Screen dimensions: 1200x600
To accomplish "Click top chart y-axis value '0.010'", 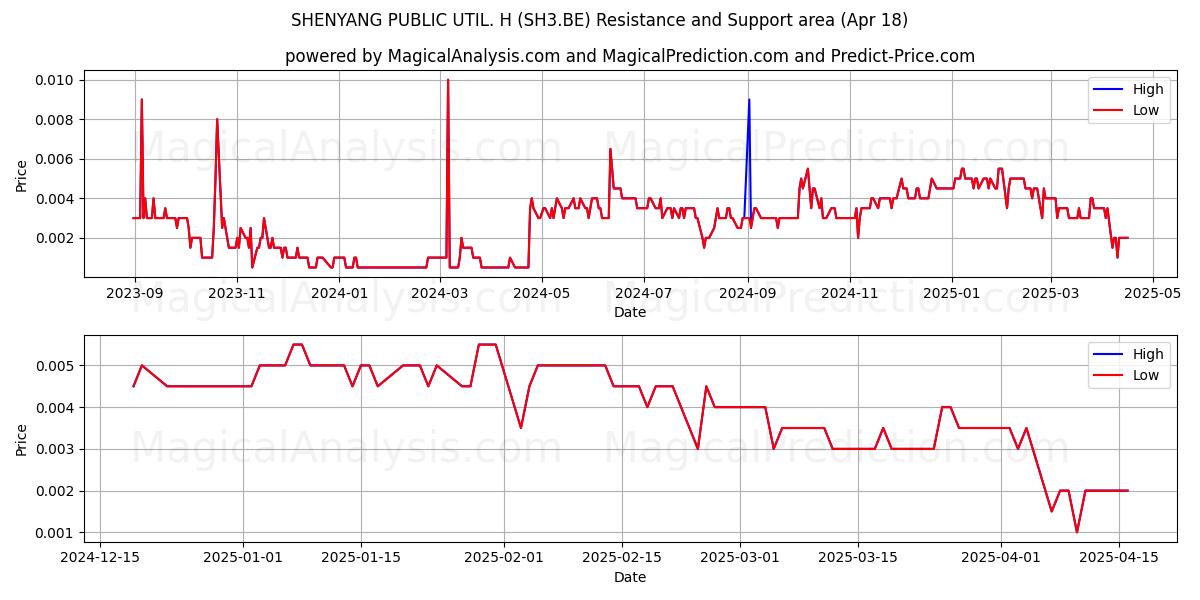I will pyautogui.click(x=57, y=80).
